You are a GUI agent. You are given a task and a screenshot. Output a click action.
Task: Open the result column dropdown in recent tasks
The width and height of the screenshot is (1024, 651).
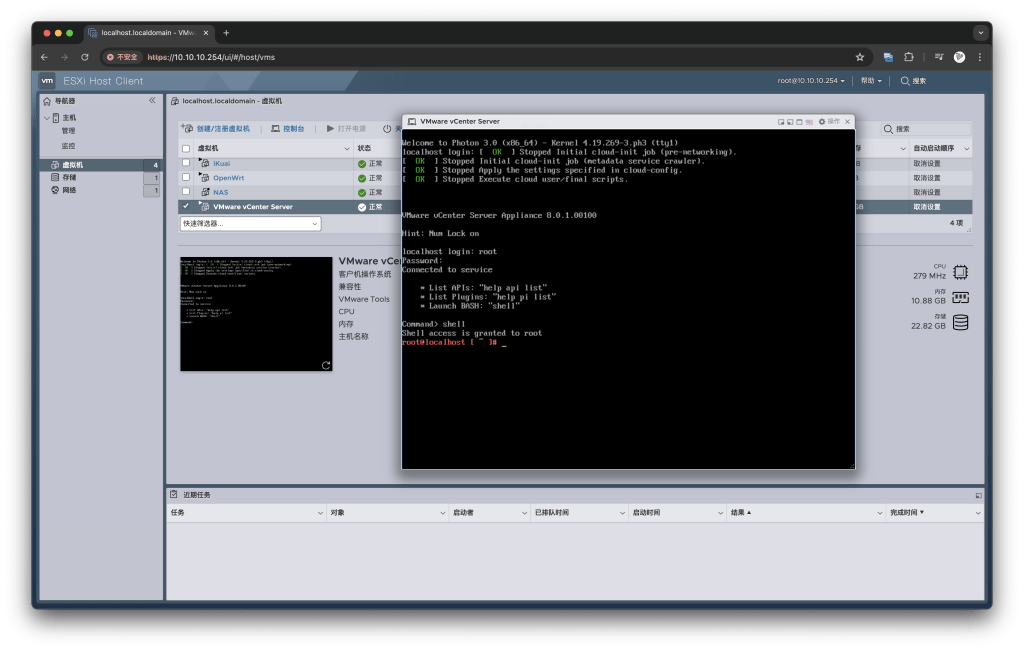(880, 513)
